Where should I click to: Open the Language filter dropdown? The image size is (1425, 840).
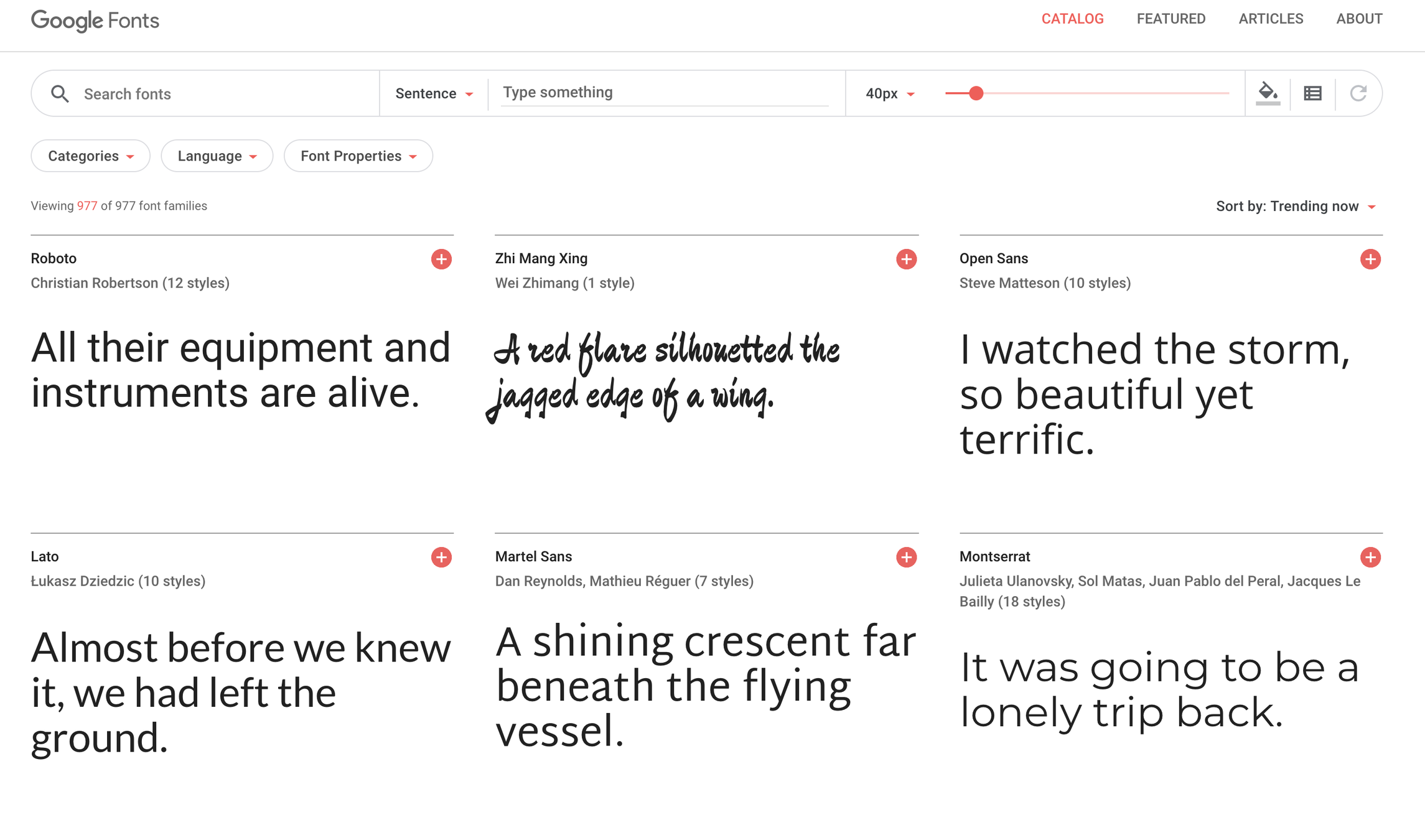217,156
